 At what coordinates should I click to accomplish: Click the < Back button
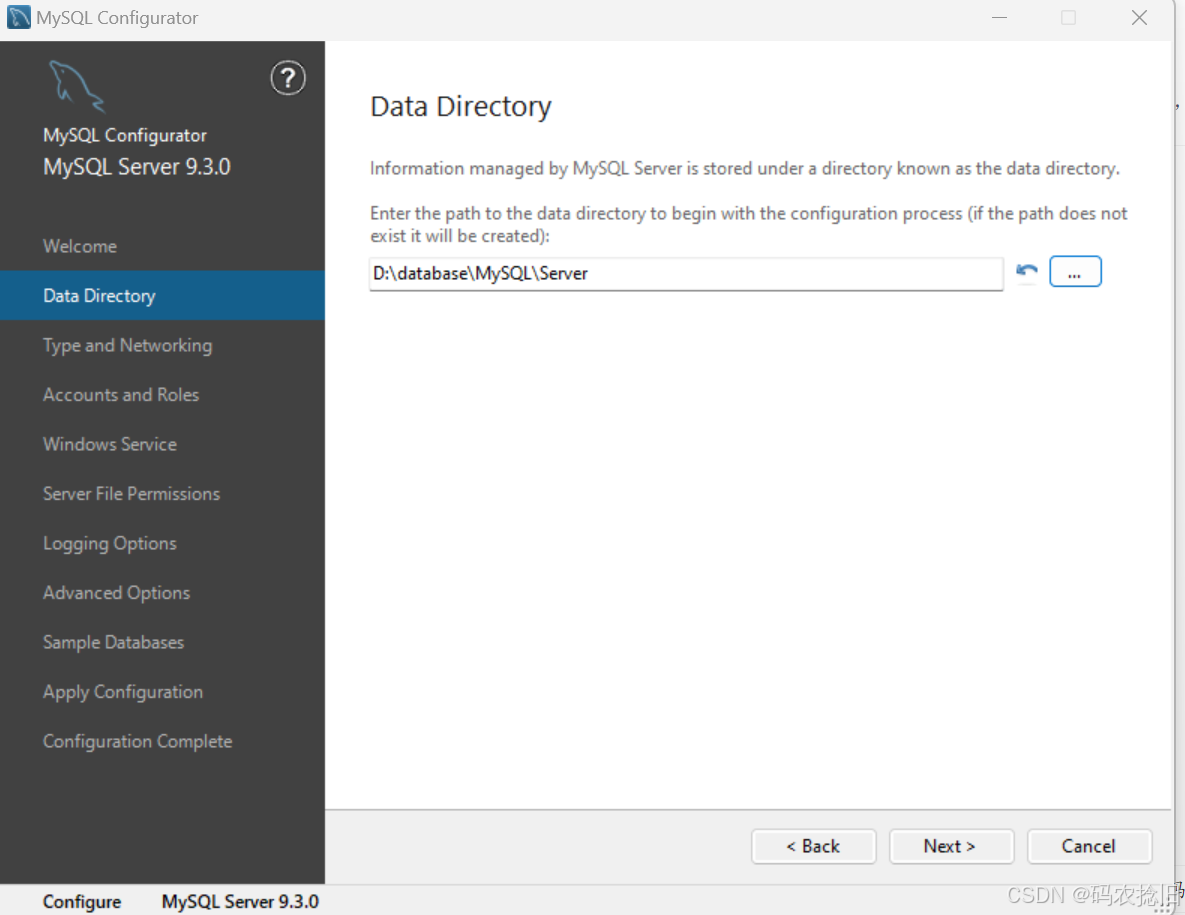tap(813, 846)
